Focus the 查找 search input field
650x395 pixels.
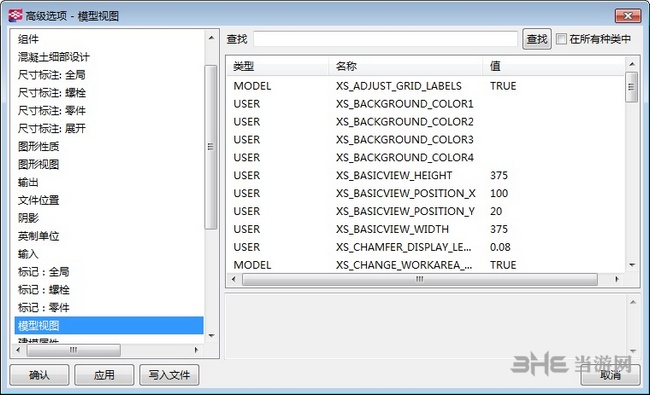[x=385, y=39]
